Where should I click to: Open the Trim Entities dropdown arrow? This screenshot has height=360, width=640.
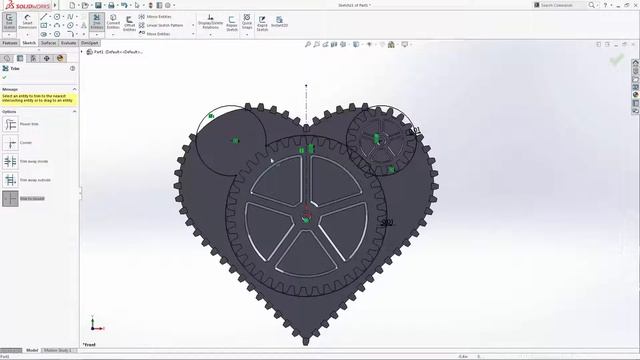coord(97,34)
